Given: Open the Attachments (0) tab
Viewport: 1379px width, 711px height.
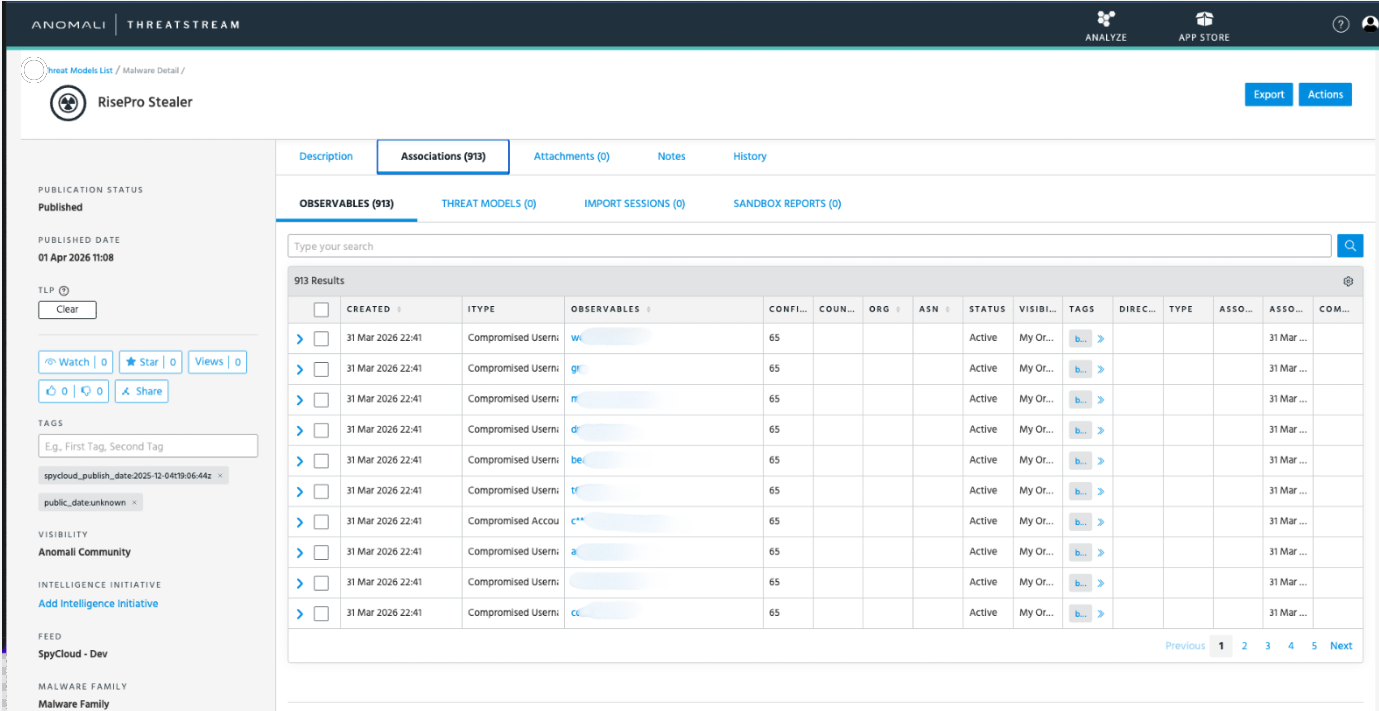Looking at the screenshot, I should pos(571,156).
